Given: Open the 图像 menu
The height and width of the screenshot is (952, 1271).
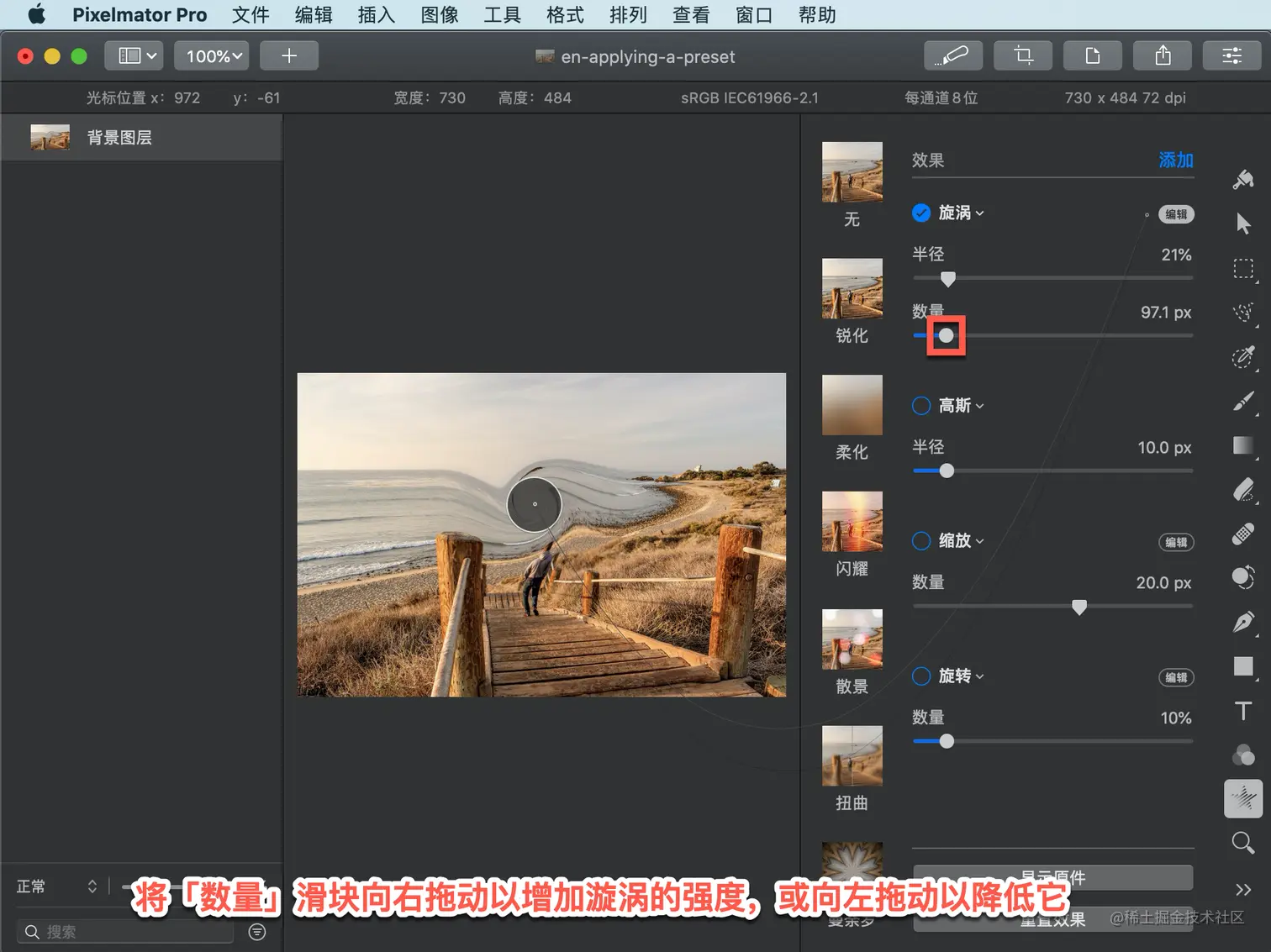Looking at the screenshot, I should tap(440, 14).
